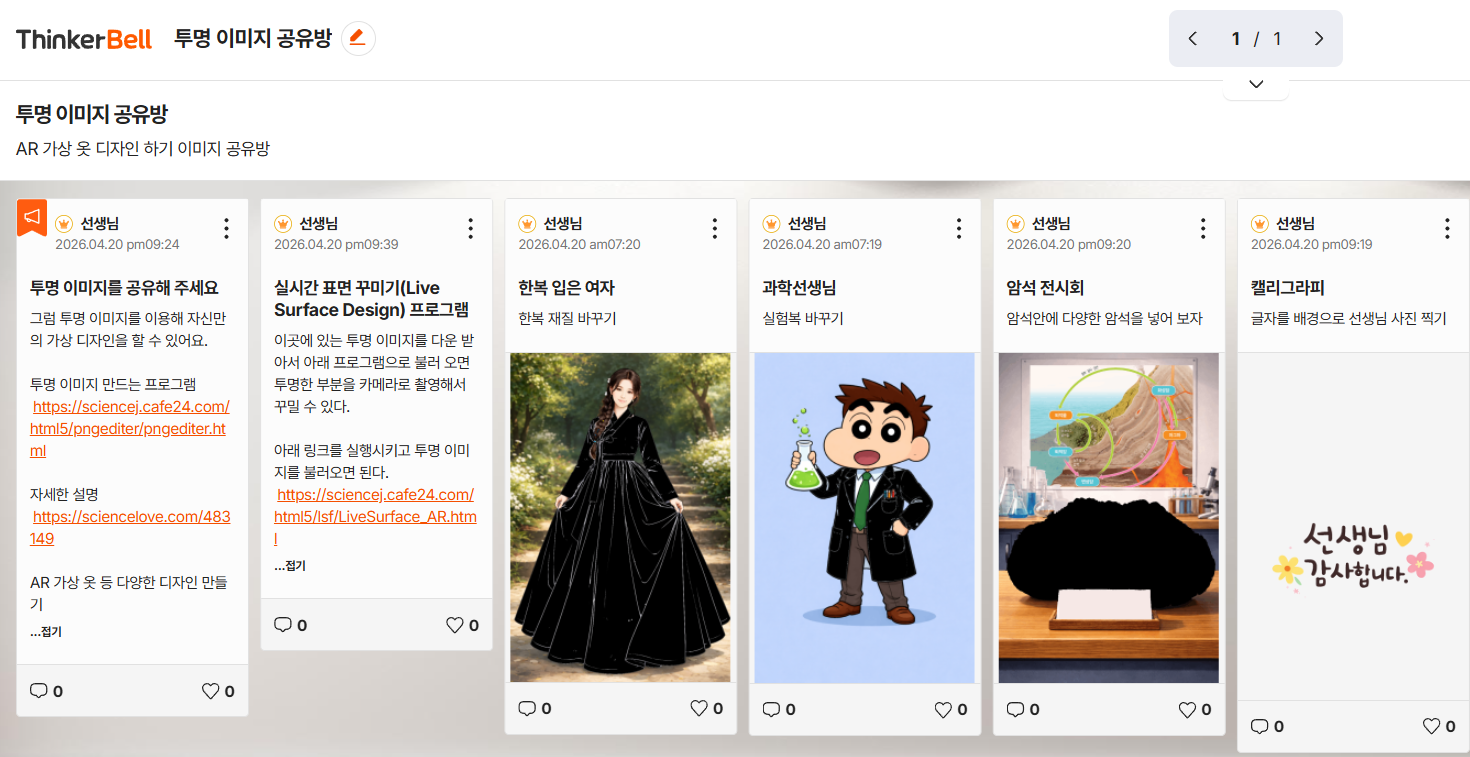The height and width of the screenshot is (757, 1470).
Task: Click the text '글자를 배경으로 선생님 사진 찍기'
Action: [x=1348, y=319]
